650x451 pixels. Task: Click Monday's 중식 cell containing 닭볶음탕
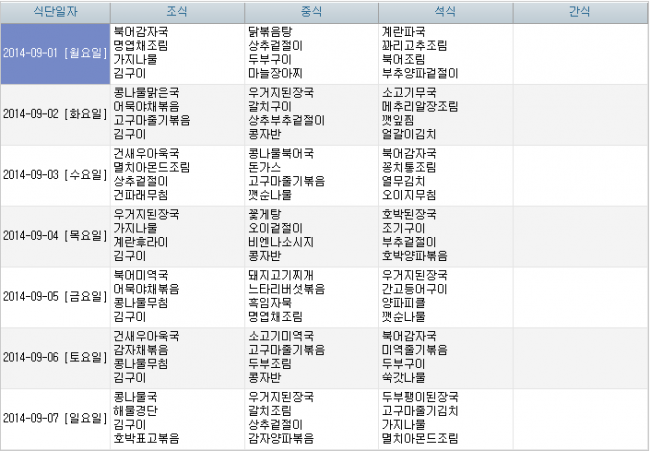(x=311, y=53)
